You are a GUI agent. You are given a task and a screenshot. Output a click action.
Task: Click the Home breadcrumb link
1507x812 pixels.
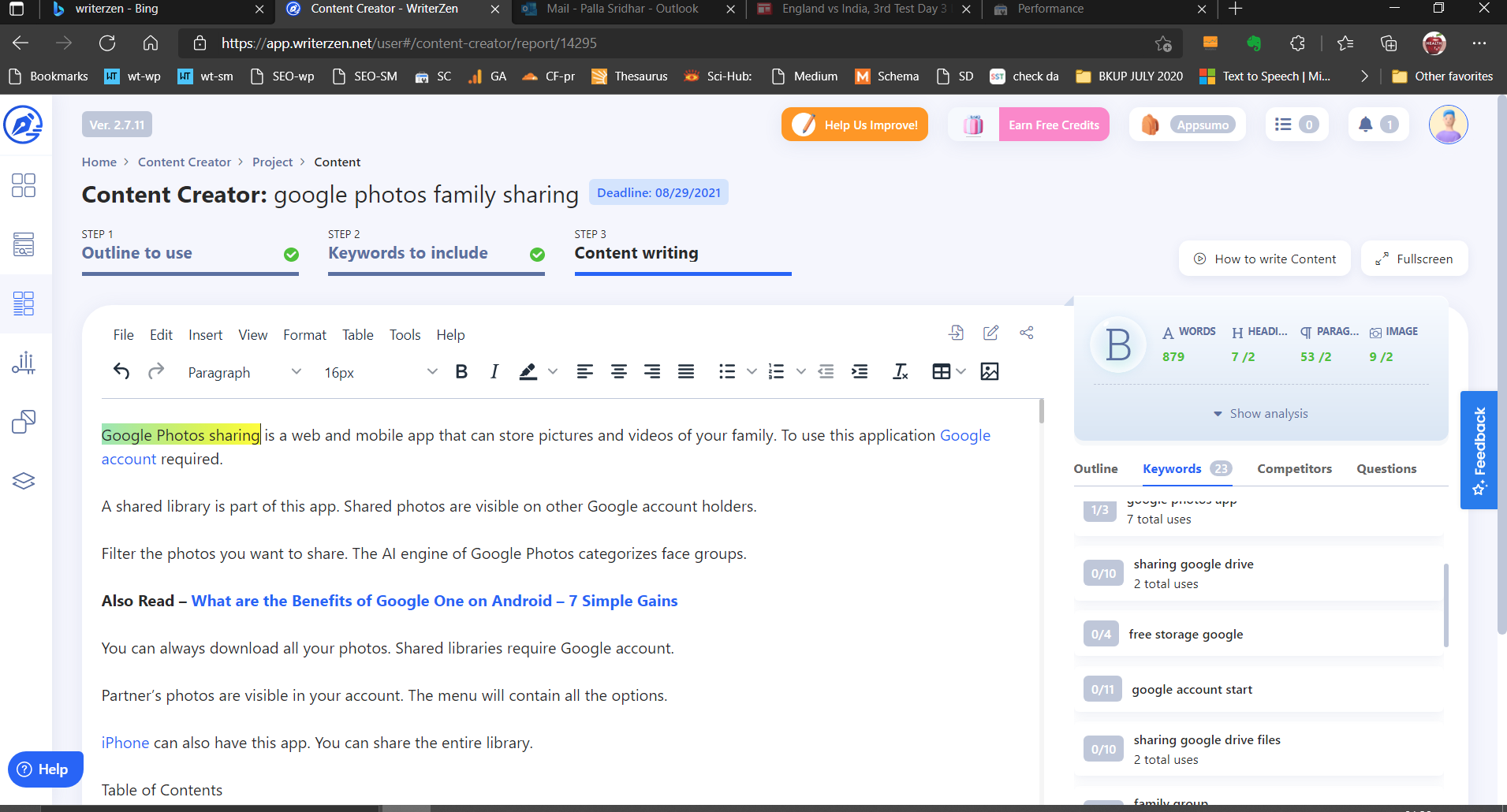[x=99, y=162]
